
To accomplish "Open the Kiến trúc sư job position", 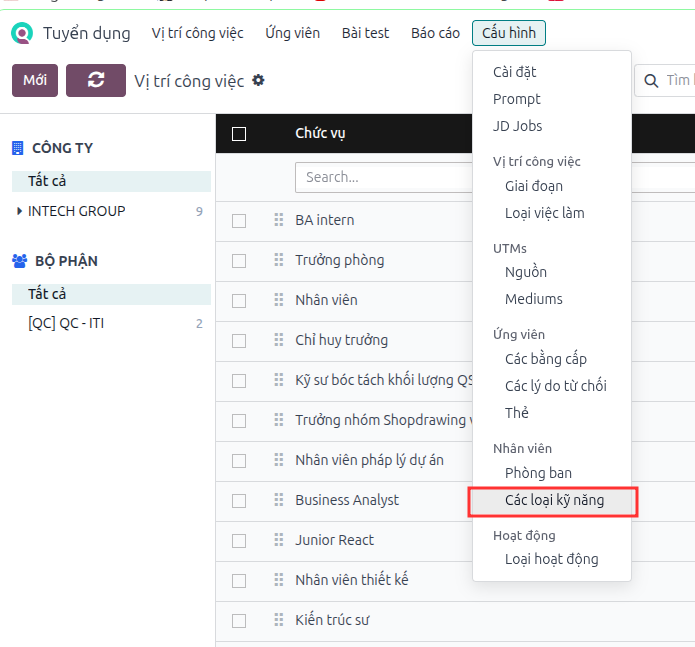I will coord(332,620).
